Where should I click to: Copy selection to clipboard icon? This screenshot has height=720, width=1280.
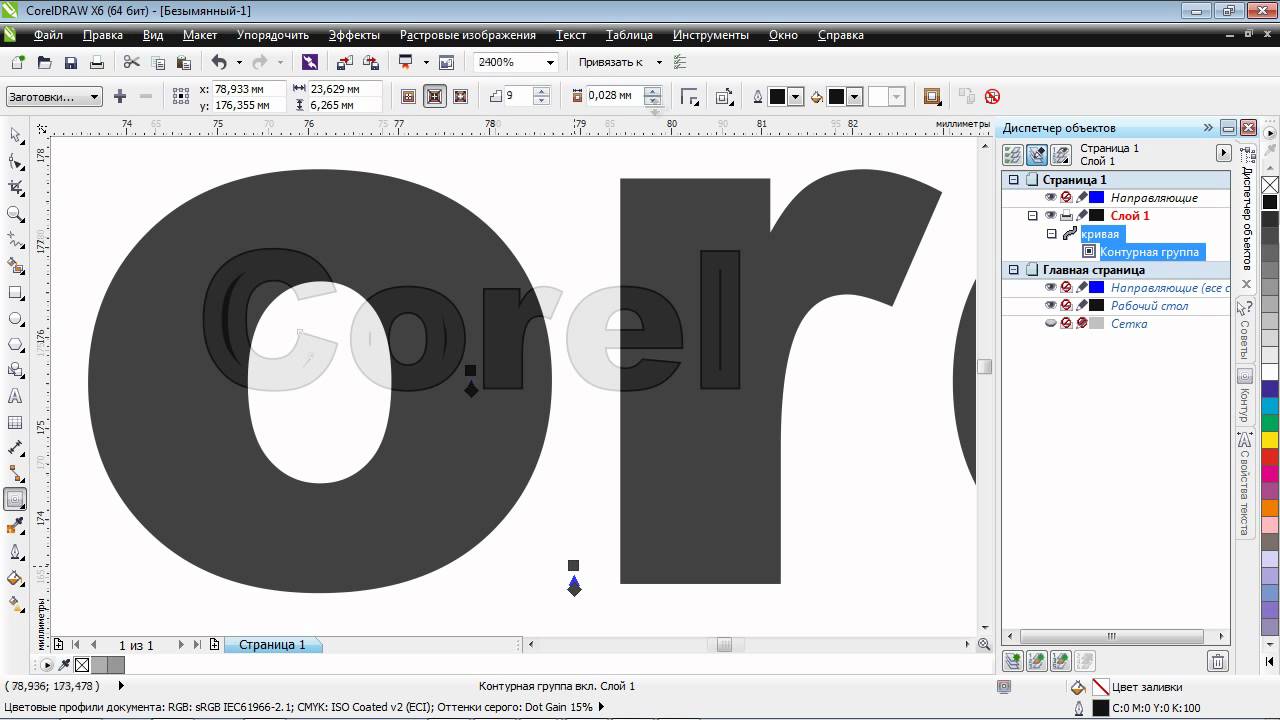[157, 62]
